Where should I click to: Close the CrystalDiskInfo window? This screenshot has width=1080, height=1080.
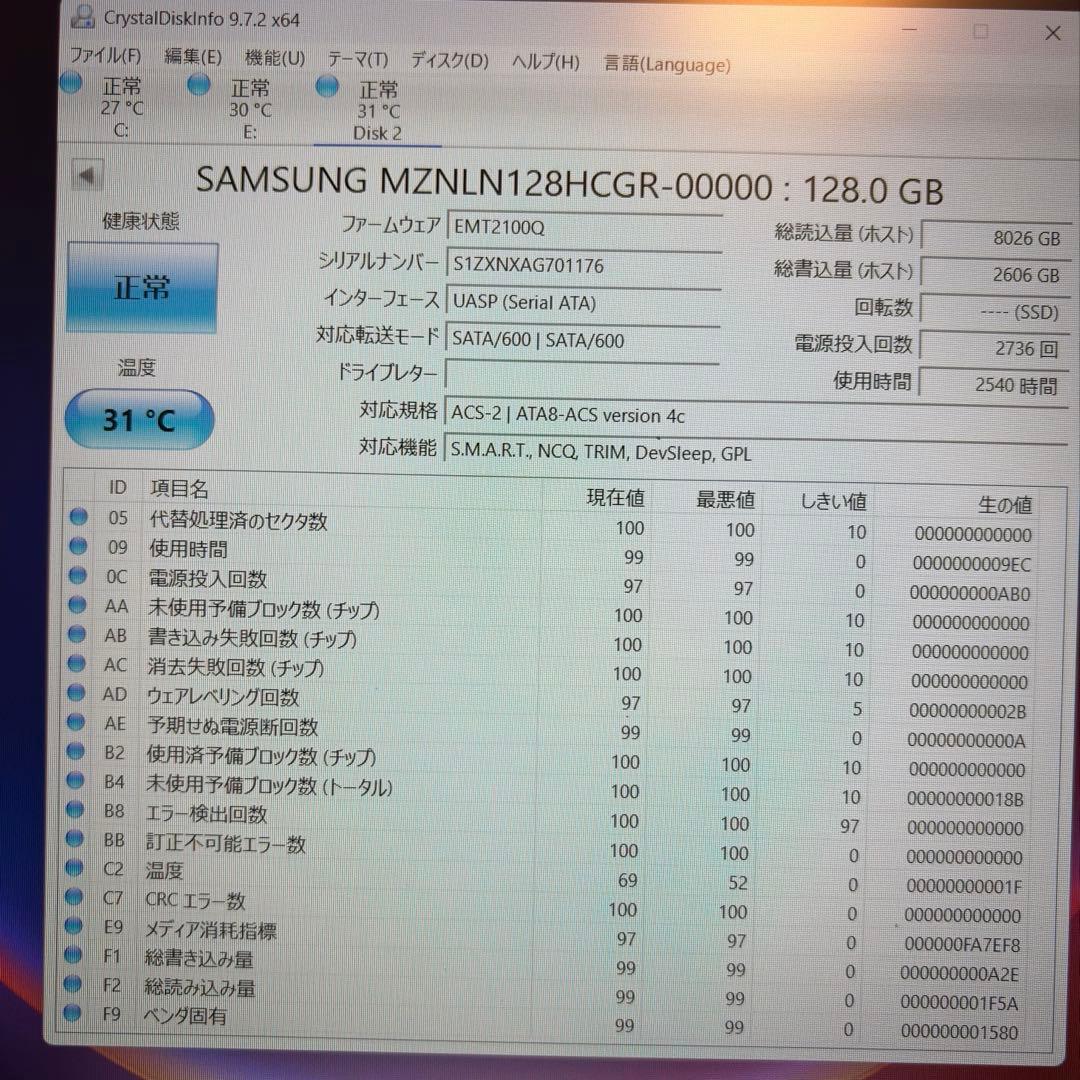click(x=1052, y=32)
